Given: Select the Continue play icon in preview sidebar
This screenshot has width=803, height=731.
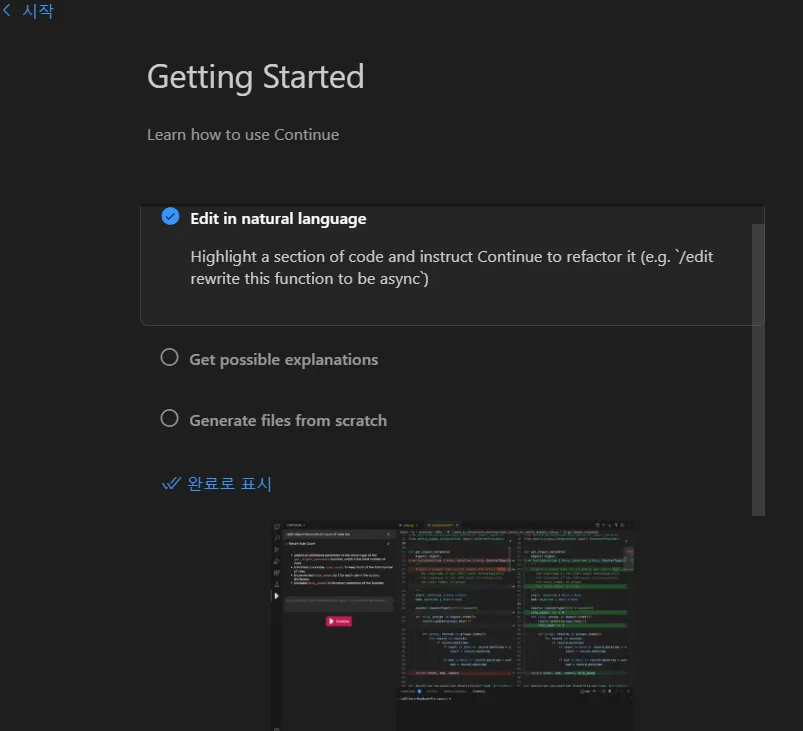Looking at the screenshot, I should click(x=277, y=596).
